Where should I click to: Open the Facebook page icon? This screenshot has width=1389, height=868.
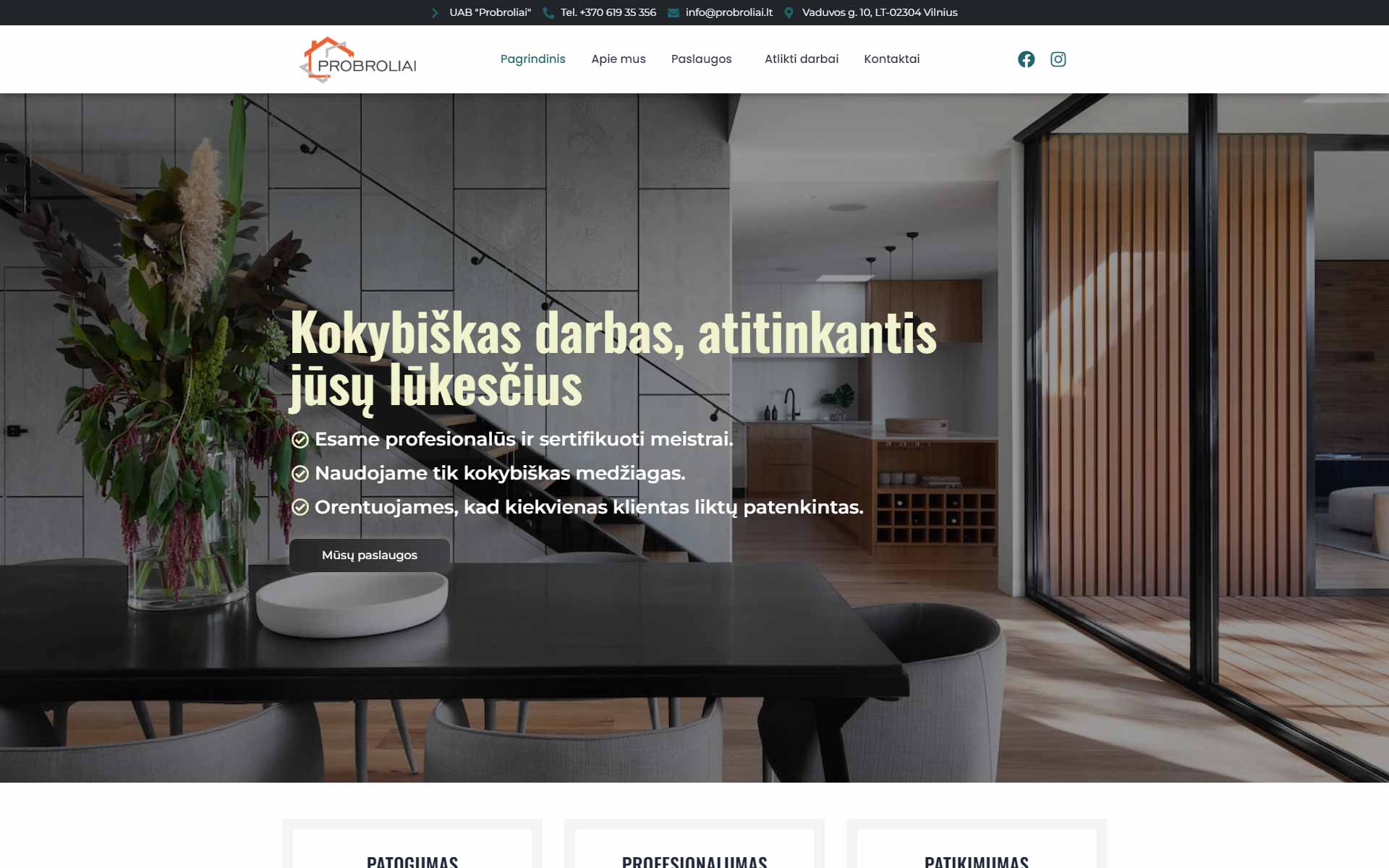1026,59
